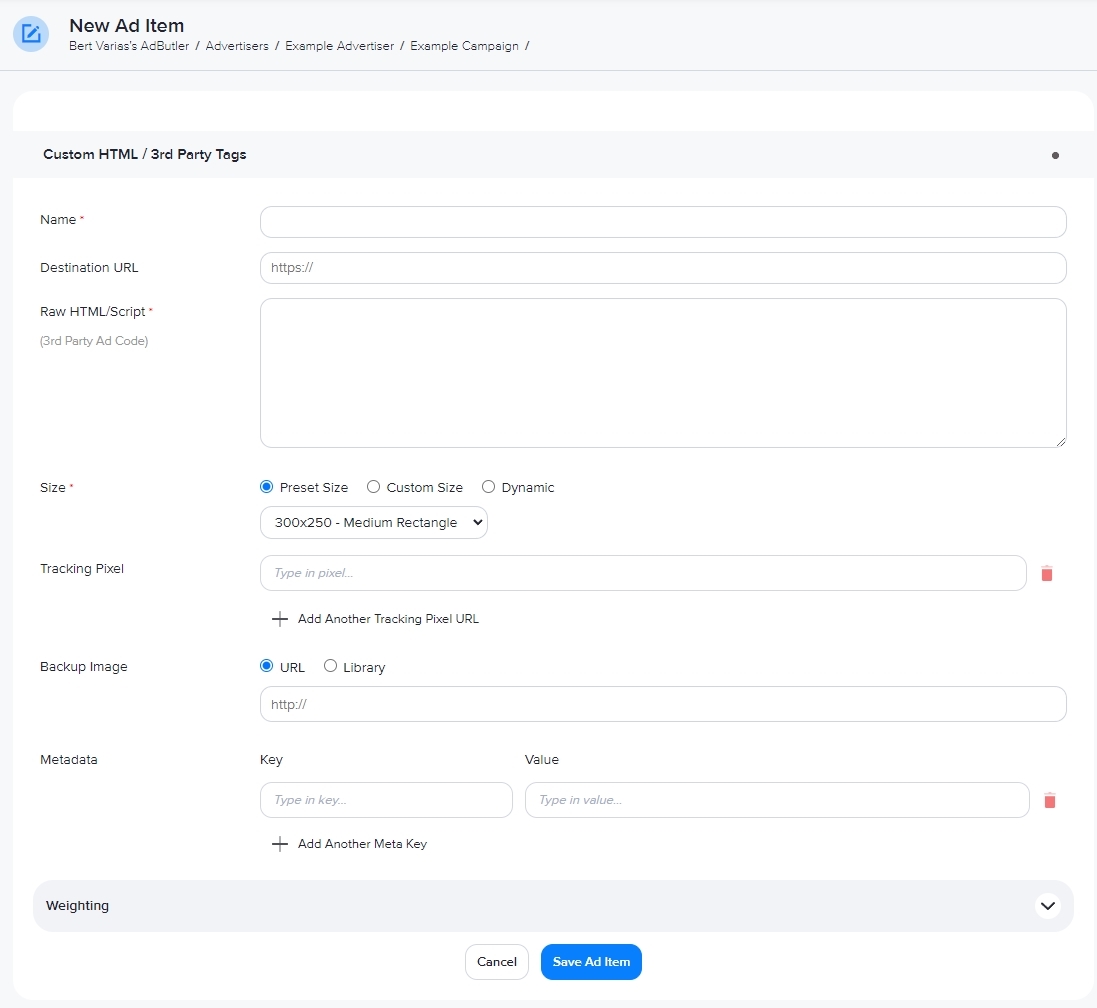Click the Weighting section title

[x=78, y=906]
